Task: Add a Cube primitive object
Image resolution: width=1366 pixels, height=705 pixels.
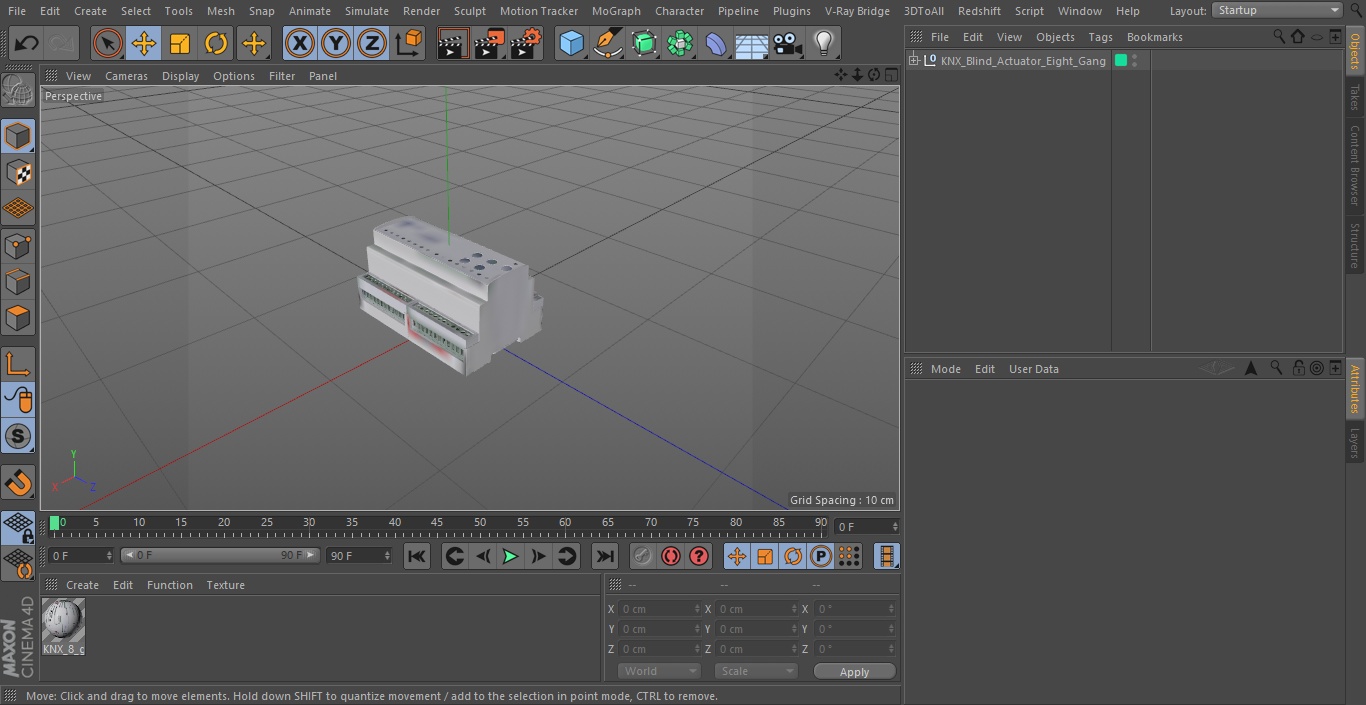Action: [571, 43]
